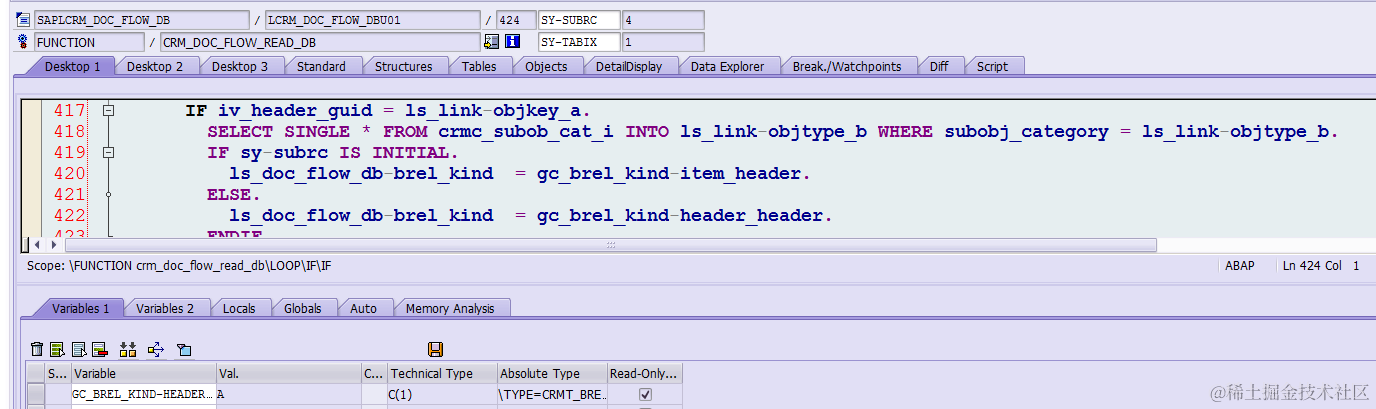The height and width of the screenshot is (409, 1376).
Task: Click the GC_BREL_KIND-HEADER variable cell
Action: (144, 395)
